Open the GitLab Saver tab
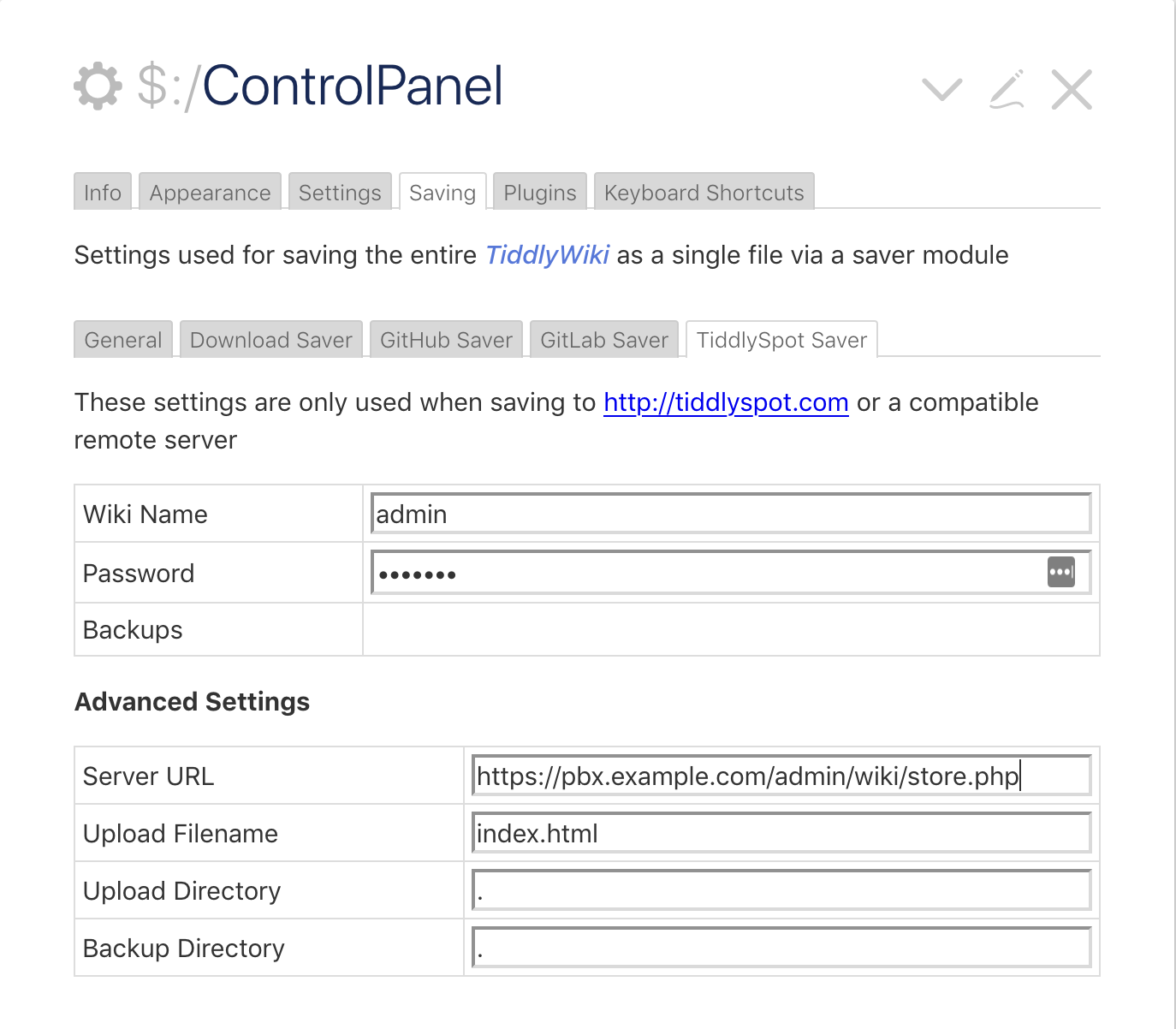This screenshot has width=1176, height=1029. tap(604, 339)
